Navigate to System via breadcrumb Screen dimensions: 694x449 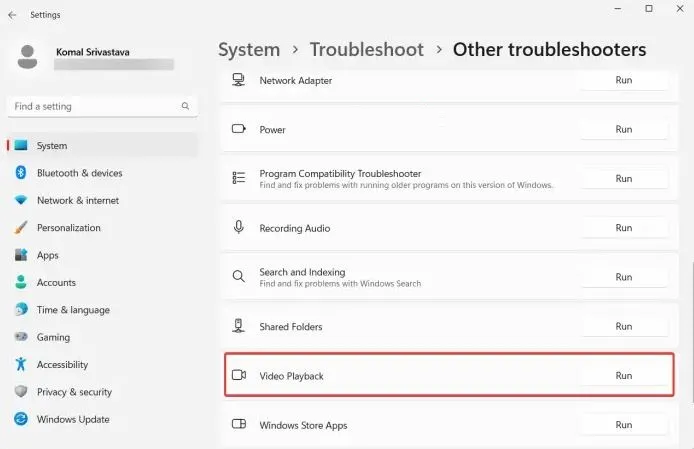tap(249, 50)
